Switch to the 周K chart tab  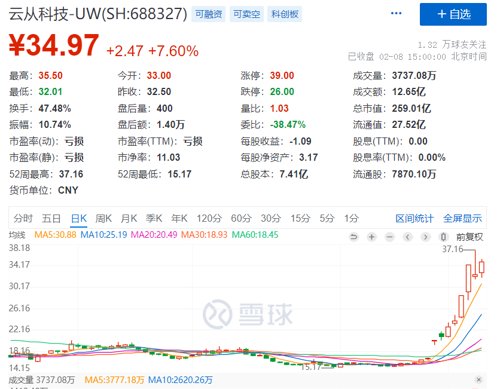click(103, 219)
